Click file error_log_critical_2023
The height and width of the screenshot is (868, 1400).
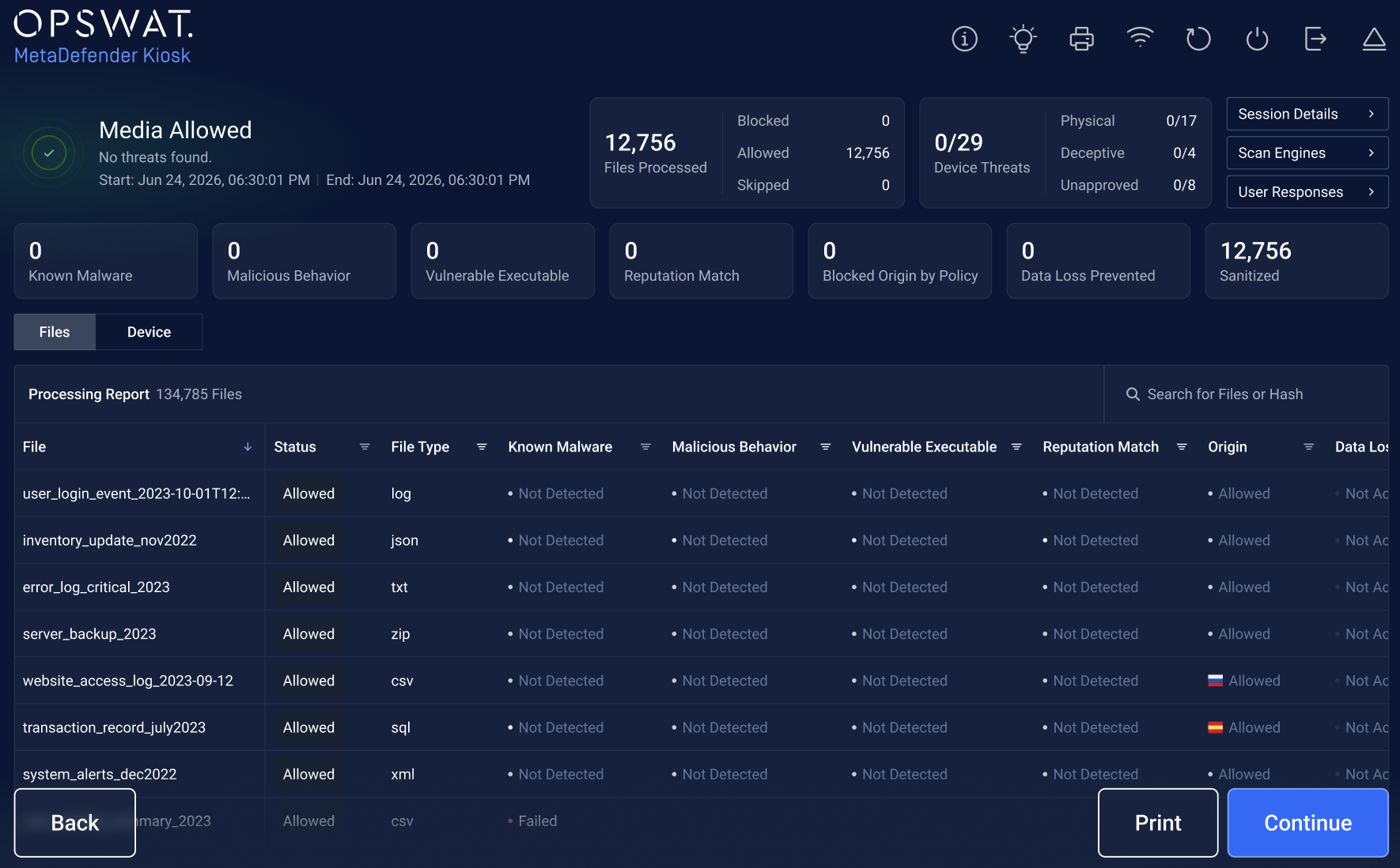pos(96,587)
